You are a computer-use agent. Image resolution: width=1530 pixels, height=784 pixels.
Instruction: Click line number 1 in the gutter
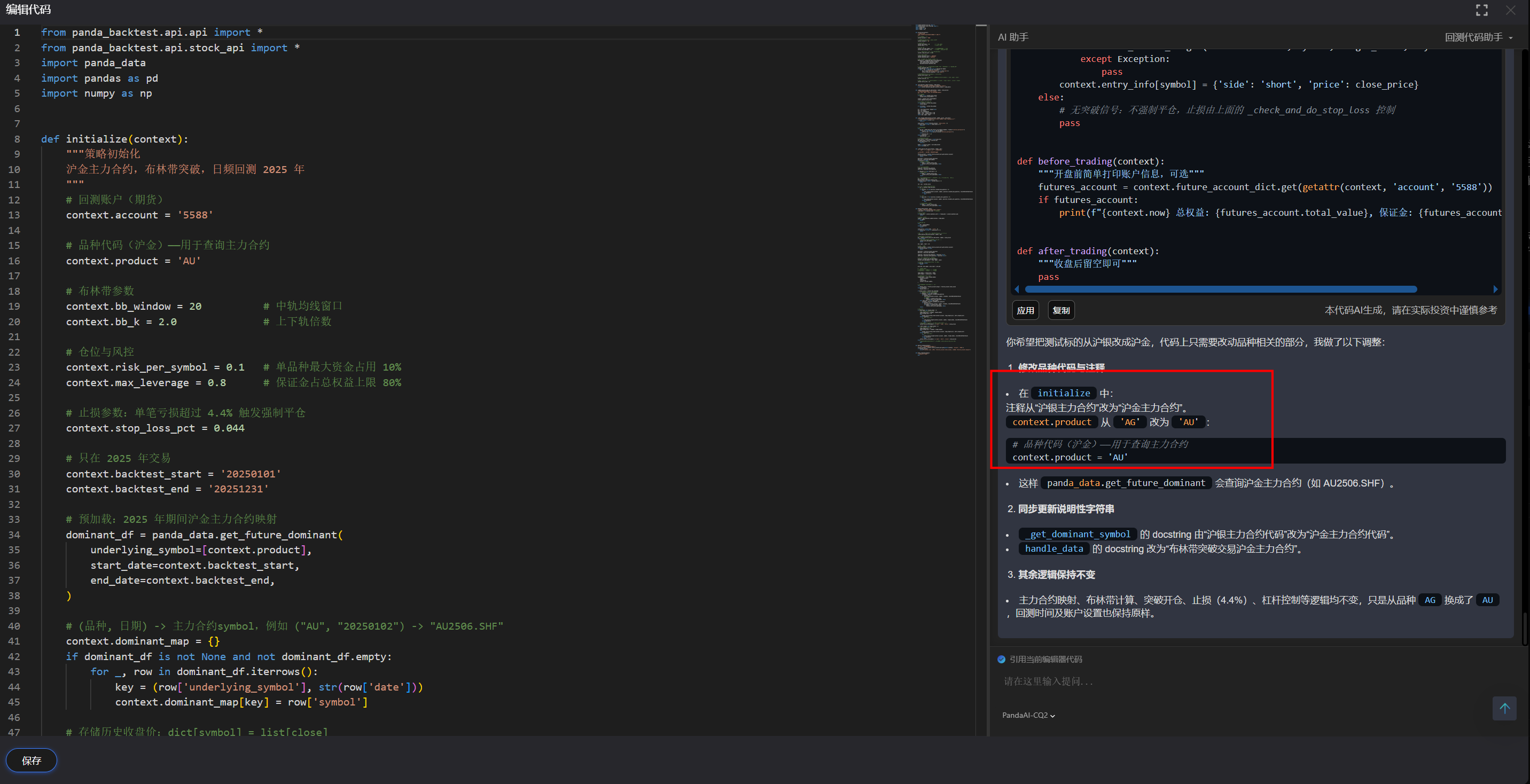click(17, 33)
